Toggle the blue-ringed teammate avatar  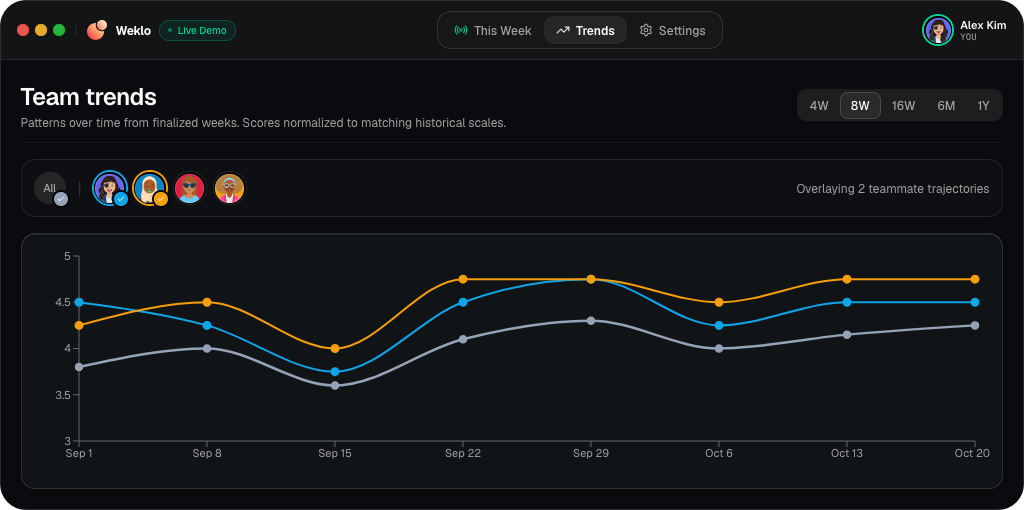(x=109, y=188)
